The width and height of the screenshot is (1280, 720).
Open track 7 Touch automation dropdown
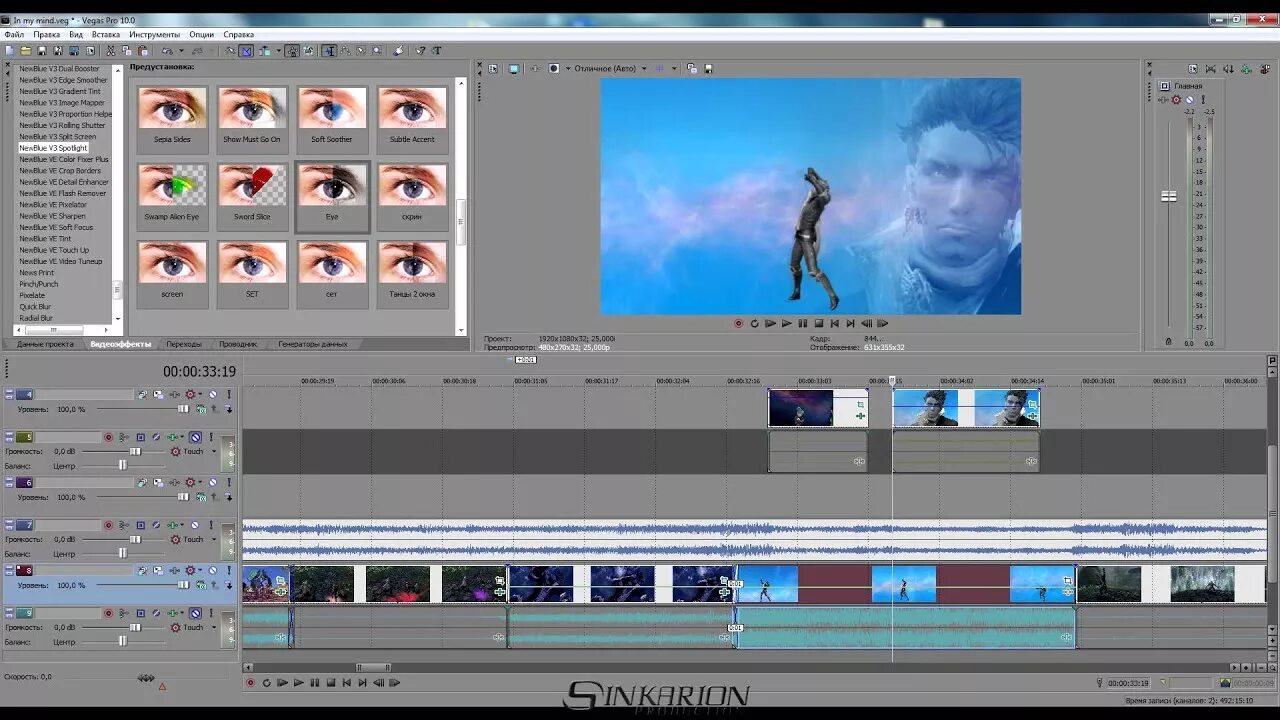[x=214, y=539]
